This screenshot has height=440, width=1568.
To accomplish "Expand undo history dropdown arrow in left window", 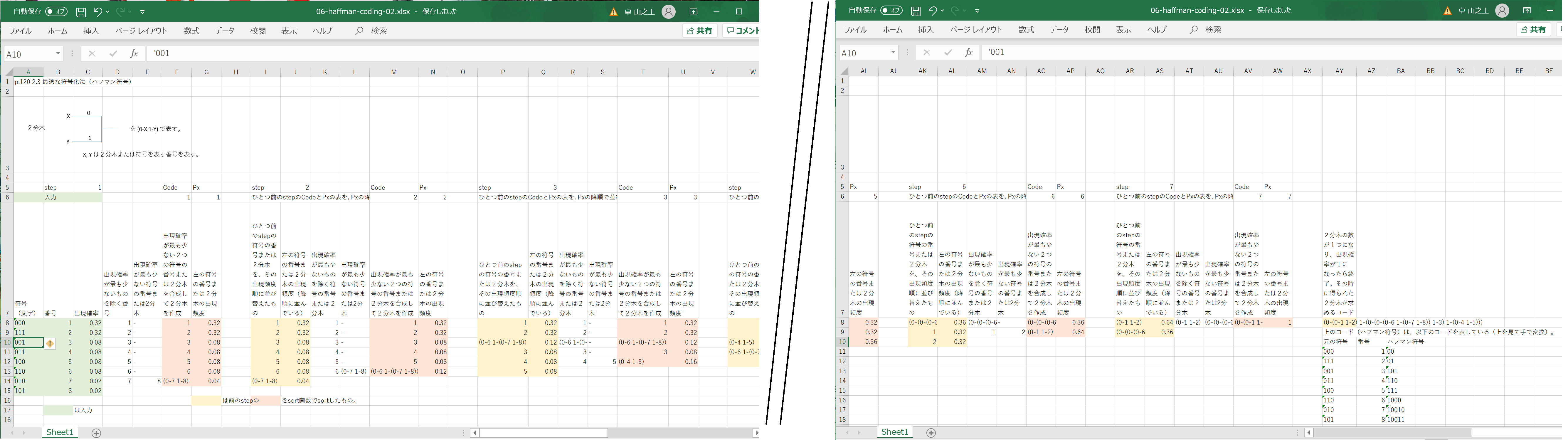I will (108, 11).
